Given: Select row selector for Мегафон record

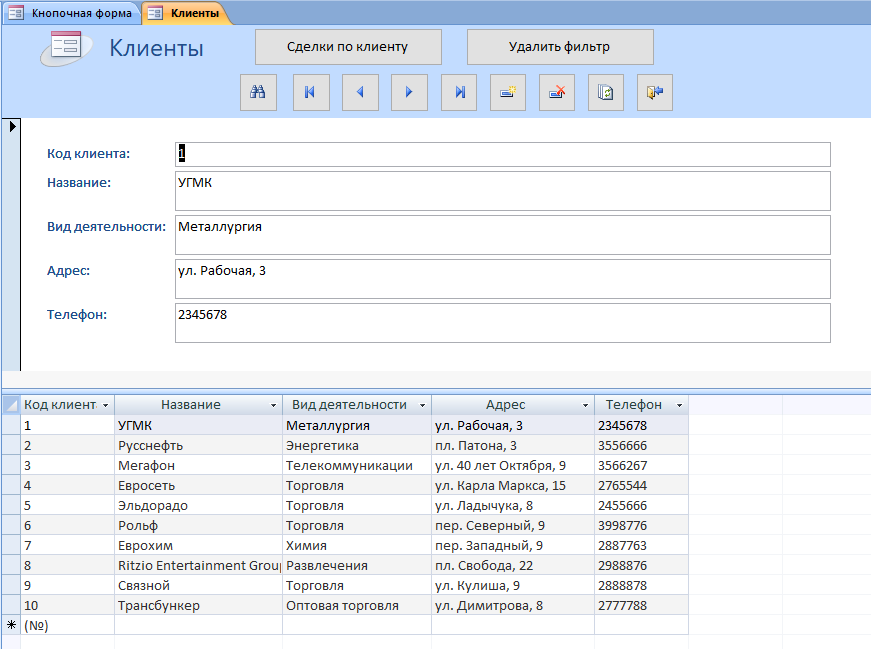Looking at the screenshot, I should click(x=11, y=466).
